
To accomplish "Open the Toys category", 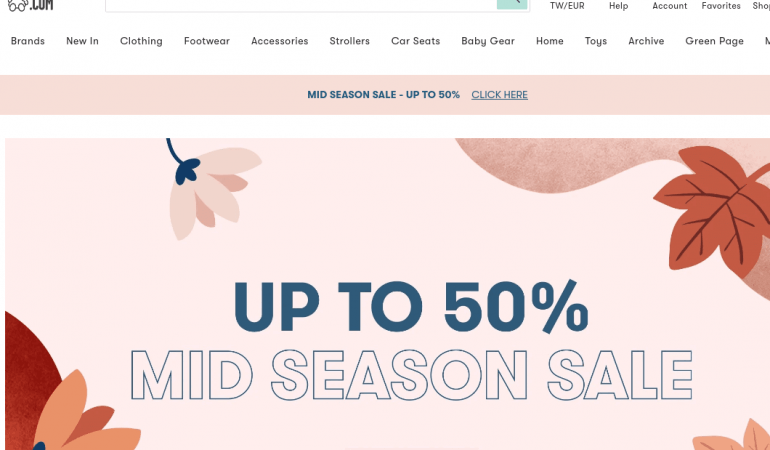I will click(x=596, y=41).
